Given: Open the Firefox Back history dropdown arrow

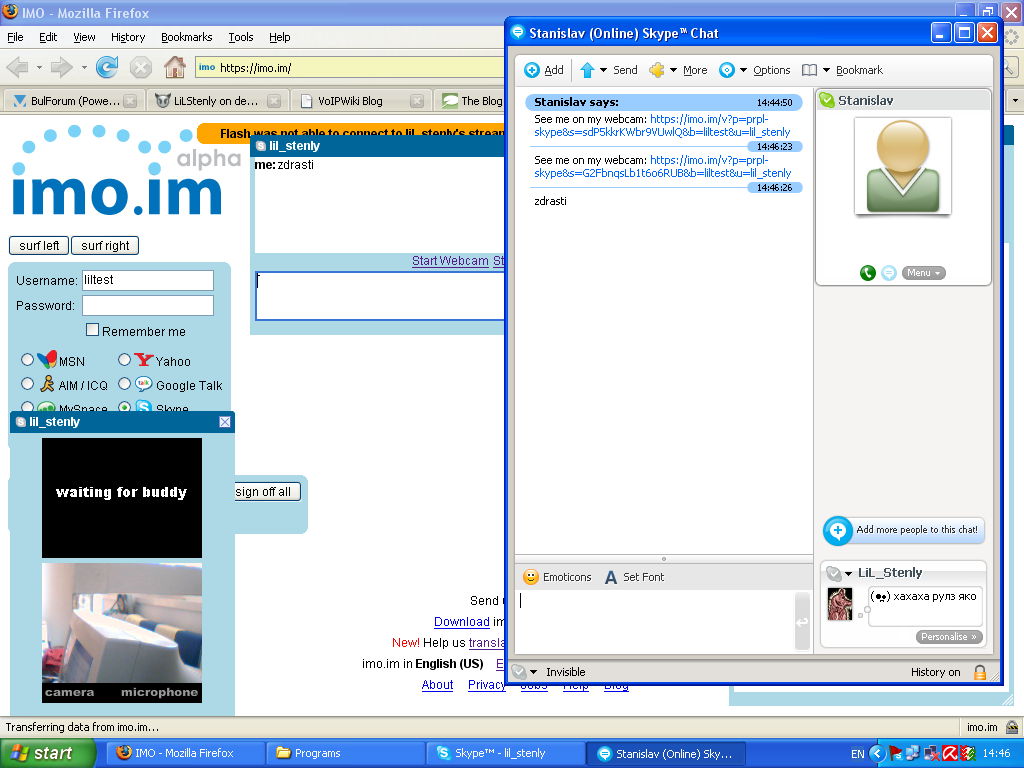Looking at the screenshot, I should [x=39, y=67].
